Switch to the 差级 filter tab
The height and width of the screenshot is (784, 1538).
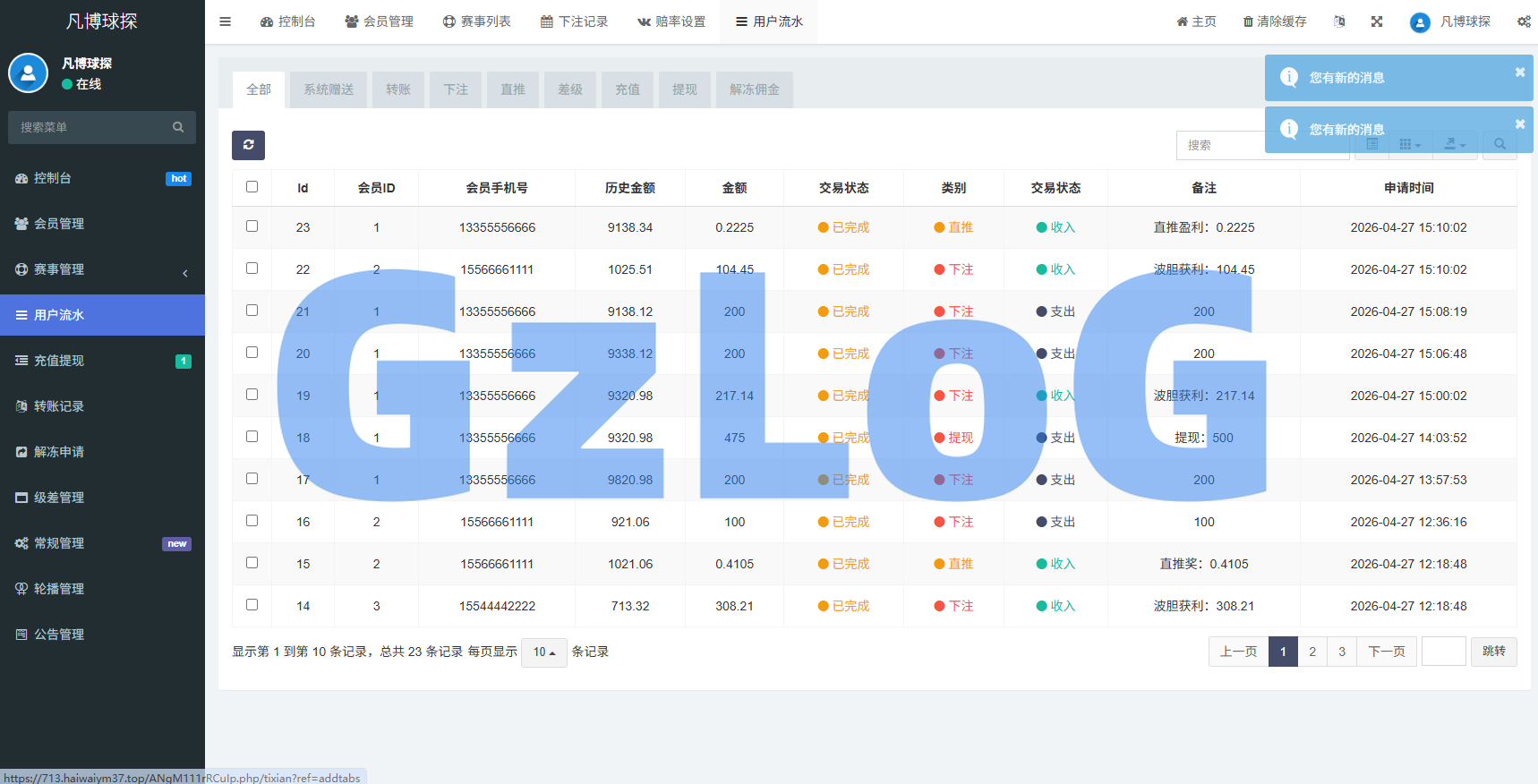click(570, 89)
